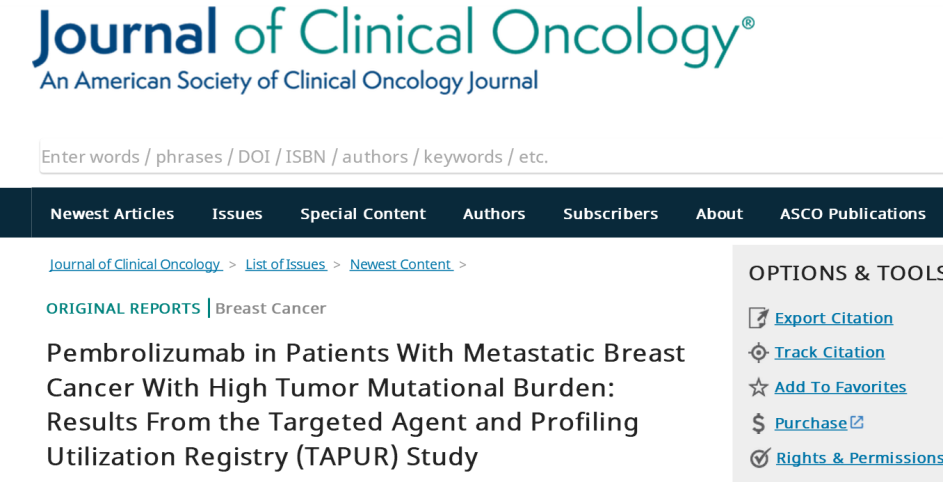This screenshot has width=943, height=482.
Task: Go to Journal of Clinical Oncology breadcrumb
Action: coord(135,264)
